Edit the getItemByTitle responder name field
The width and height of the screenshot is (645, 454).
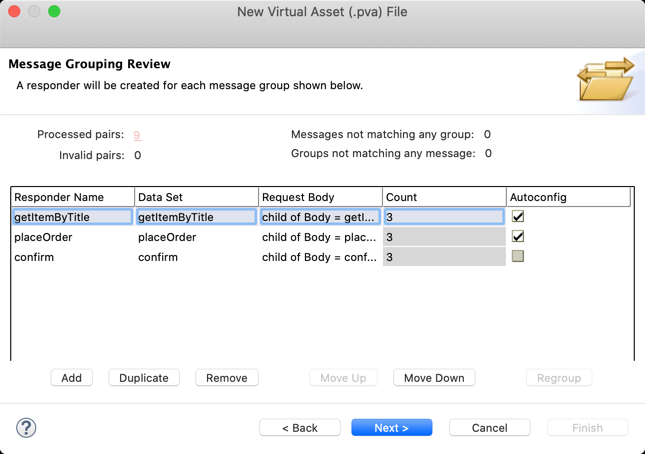pyautogui.click(x=72, y=217)
